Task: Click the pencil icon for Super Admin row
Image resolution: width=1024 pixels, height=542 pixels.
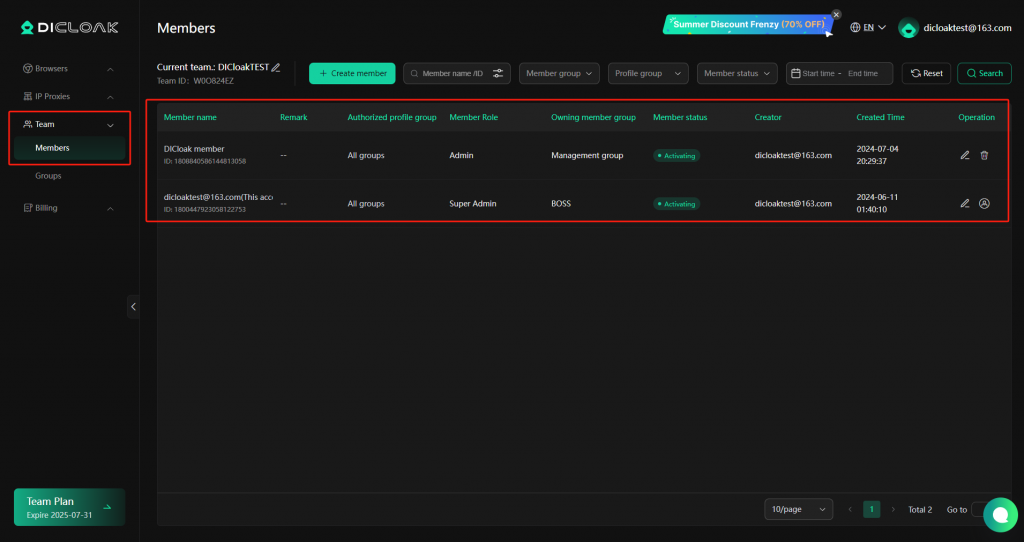Action: pos(965,203)
